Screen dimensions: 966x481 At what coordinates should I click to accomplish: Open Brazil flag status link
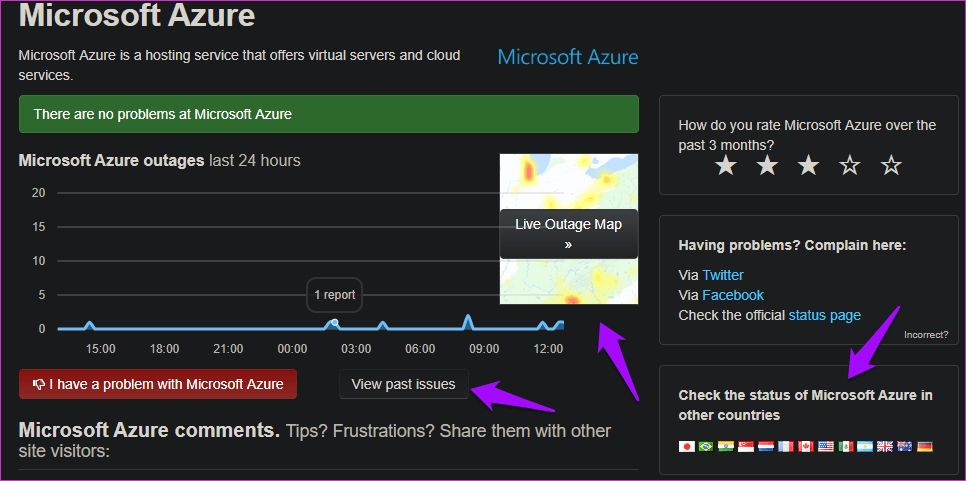tap(706, 447)
